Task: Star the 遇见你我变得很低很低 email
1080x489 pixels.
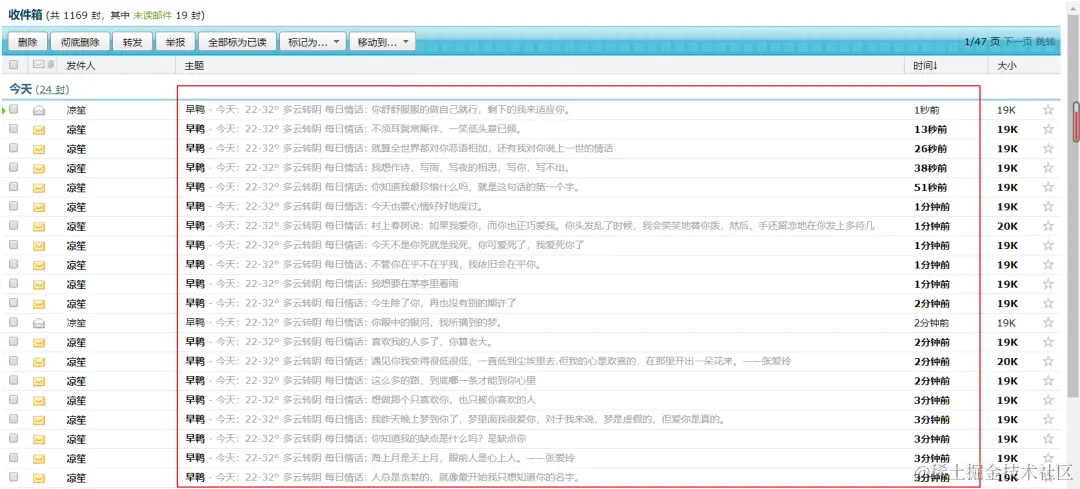Action: click(1048, 361)
